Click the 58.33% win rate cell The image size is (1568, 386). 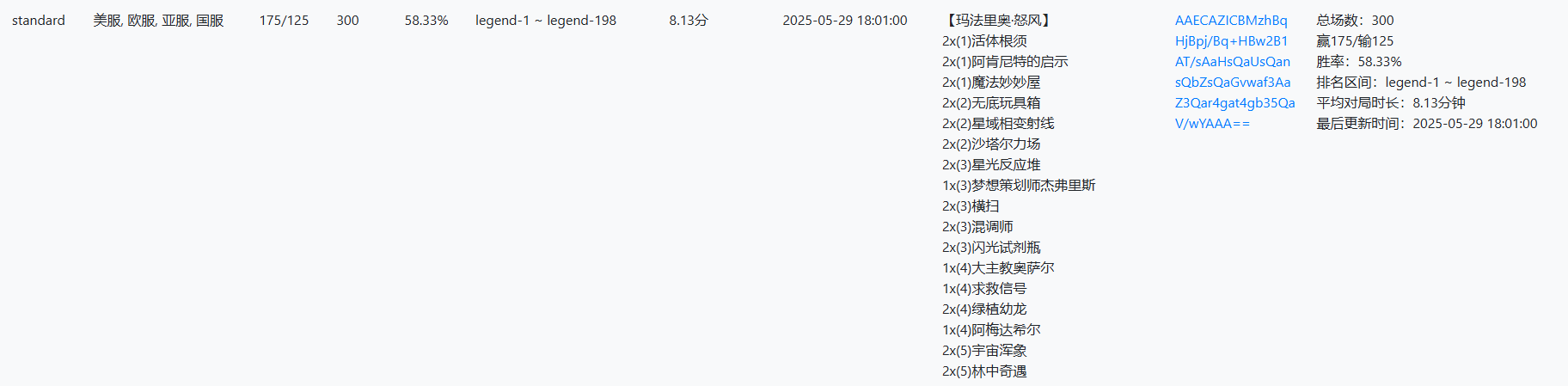(x=426, y=21)
